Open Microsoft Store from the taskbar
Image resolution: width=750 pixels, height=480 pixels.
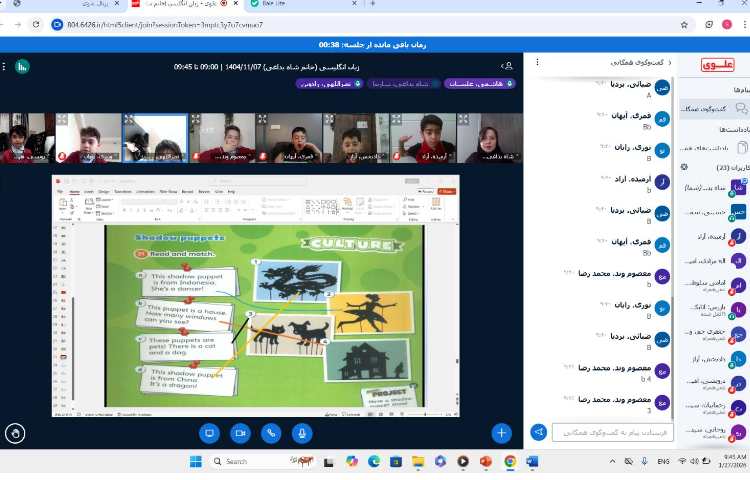396,461
